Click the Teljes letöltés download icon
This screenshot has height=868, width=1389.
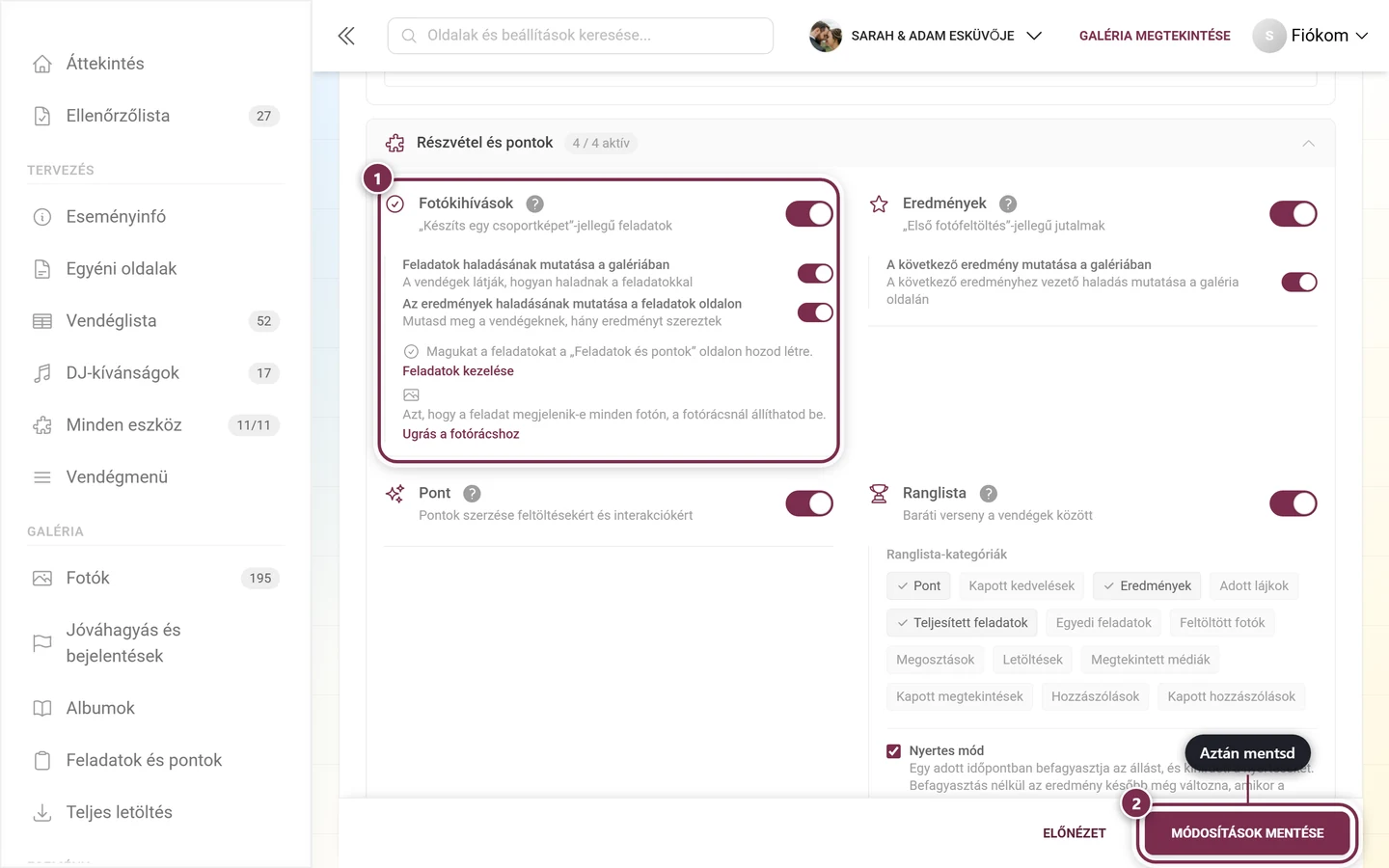42,813
